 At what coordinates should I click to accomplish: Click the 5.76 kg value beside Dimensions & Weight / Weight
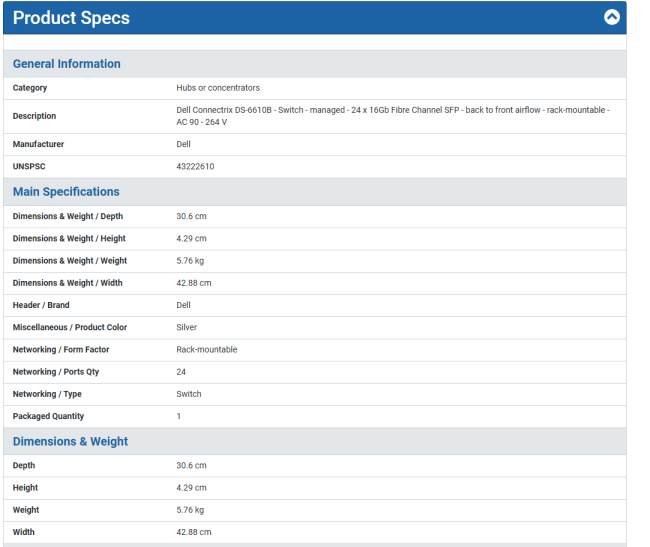(192, 261)
